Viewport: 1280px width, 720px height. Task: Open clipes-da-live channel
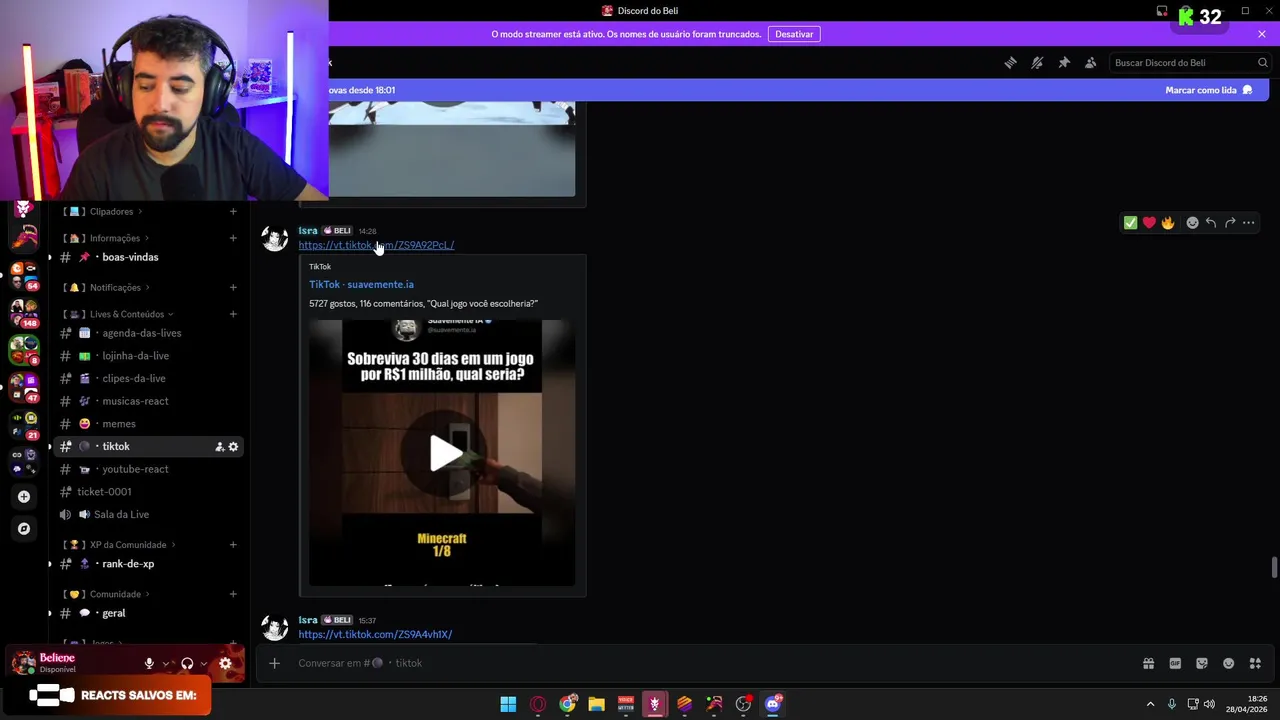click(x=148, y=379)
